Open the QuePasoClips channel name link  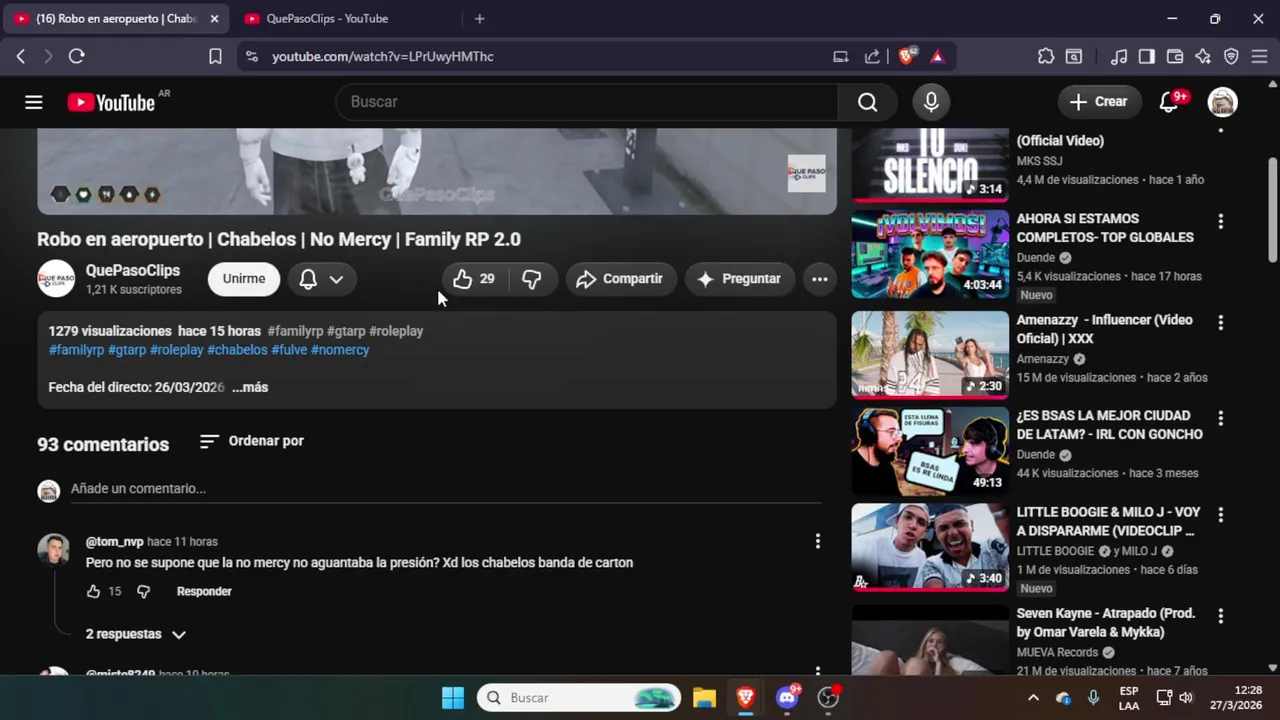(133, 271)
